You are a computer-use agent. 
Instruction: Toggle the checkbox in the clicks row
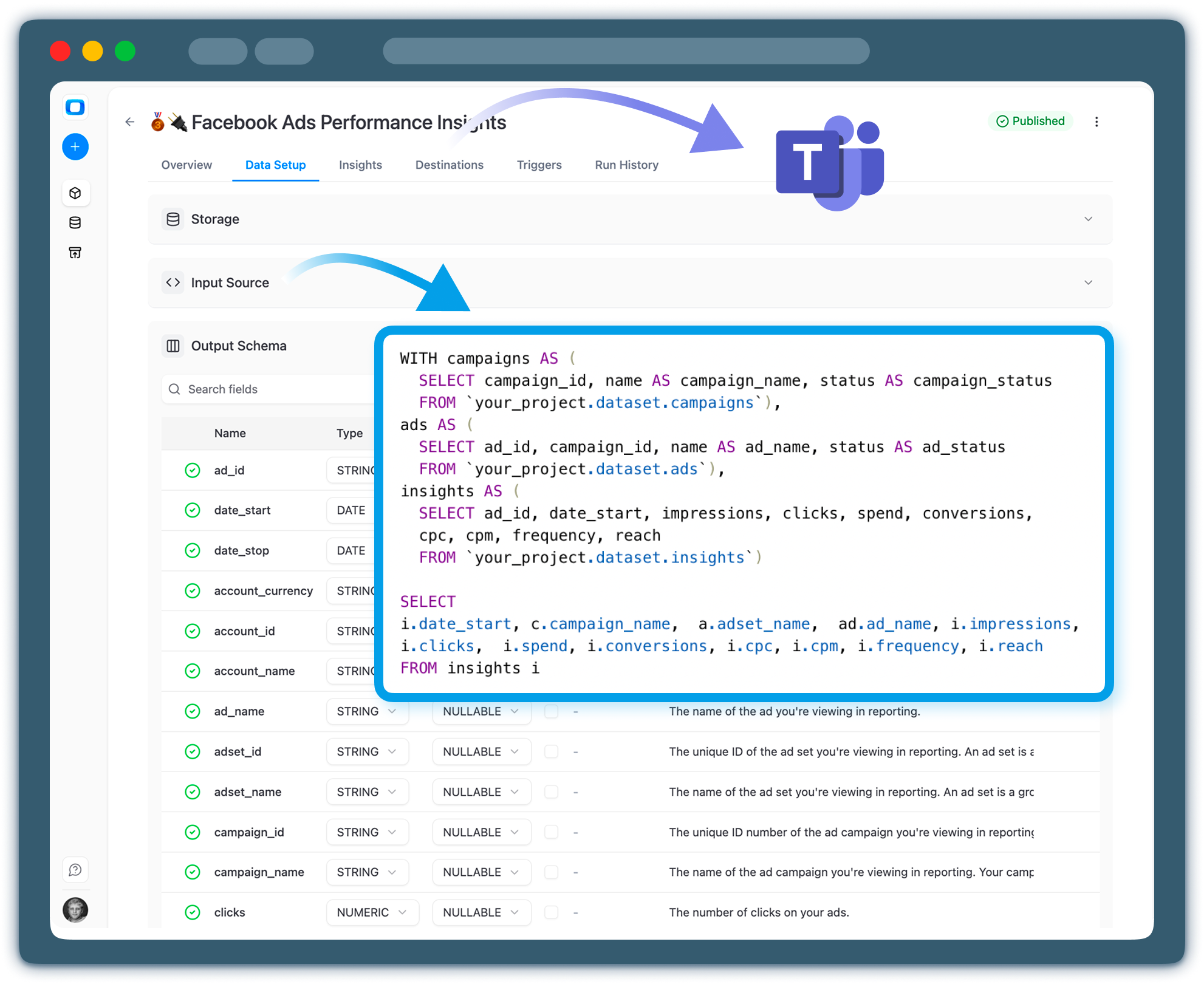[x=552, y=912]
